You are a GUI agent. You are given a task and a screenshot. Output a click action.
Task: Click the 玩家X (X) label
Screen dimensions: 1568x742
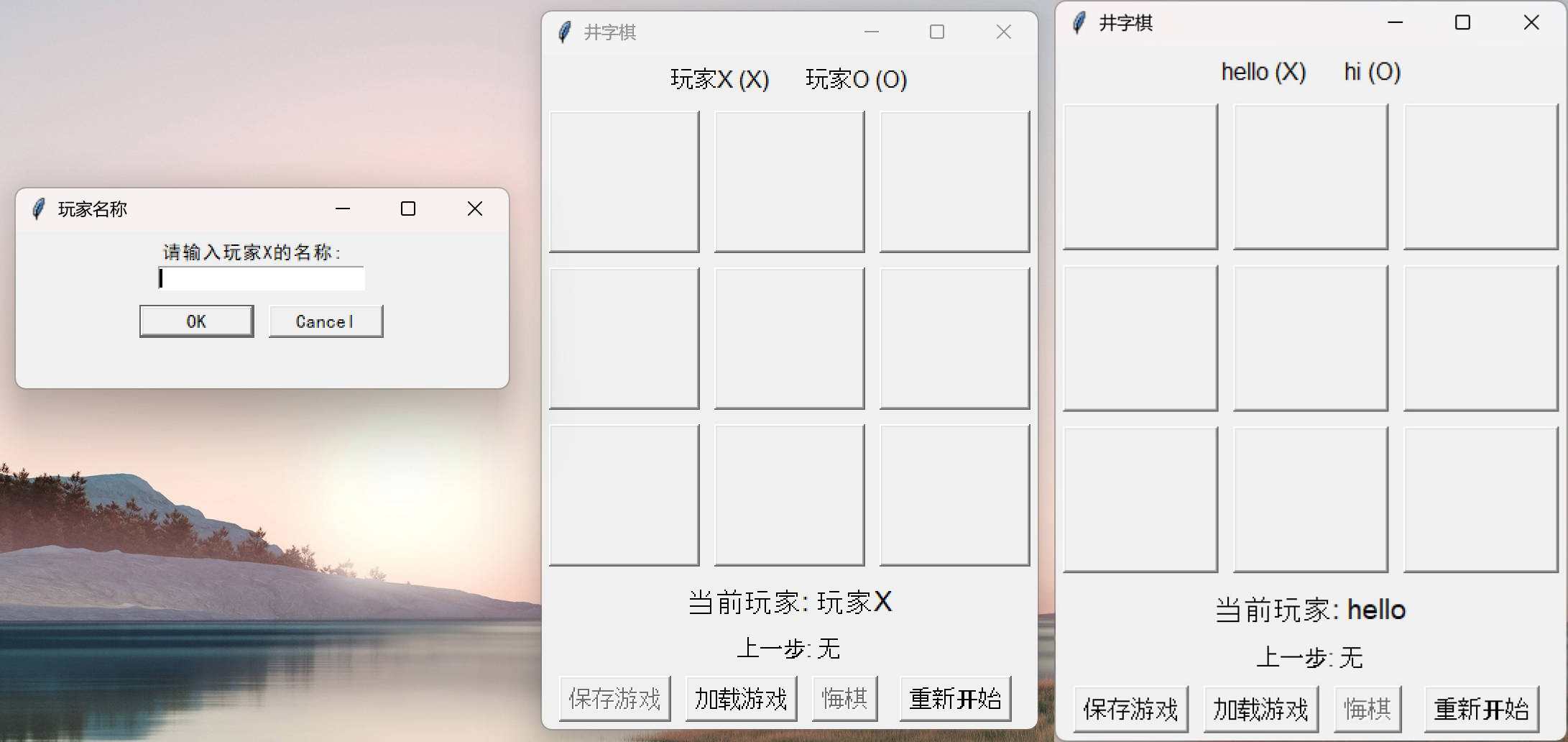[x=720, y=79]
